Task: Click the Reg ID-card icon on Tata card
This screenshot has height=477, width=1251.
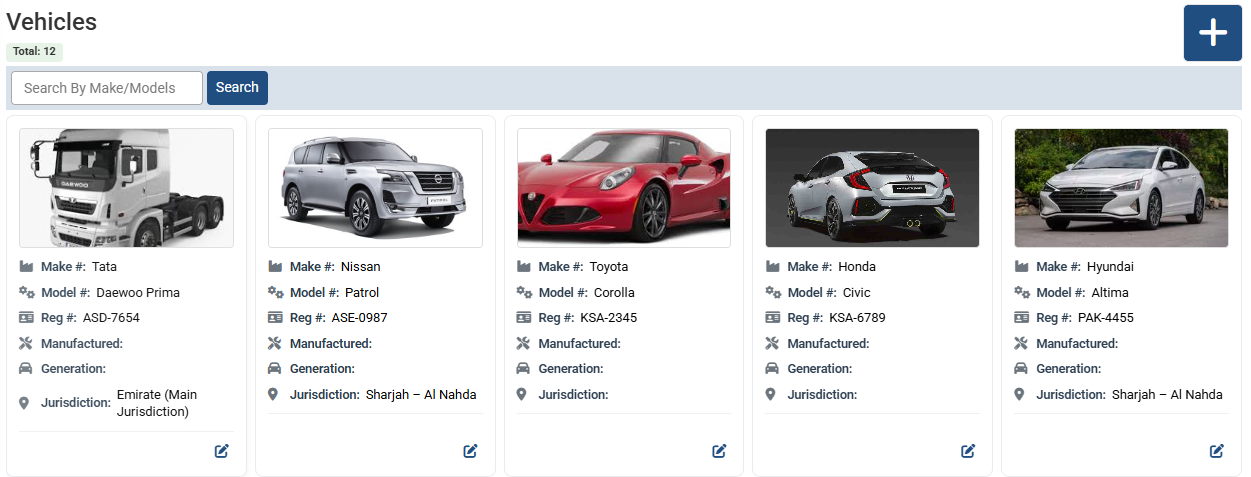Action: pos(26,318)
